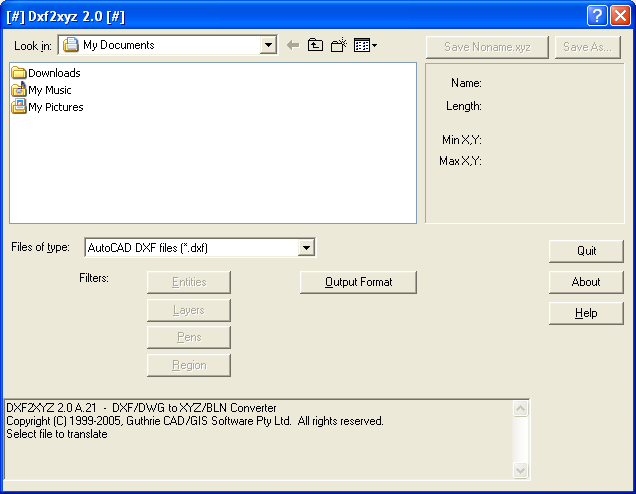This screenshot has width=636, height=494.
Task: Expand the Look in folder dropdown
Action: [268, 45]
